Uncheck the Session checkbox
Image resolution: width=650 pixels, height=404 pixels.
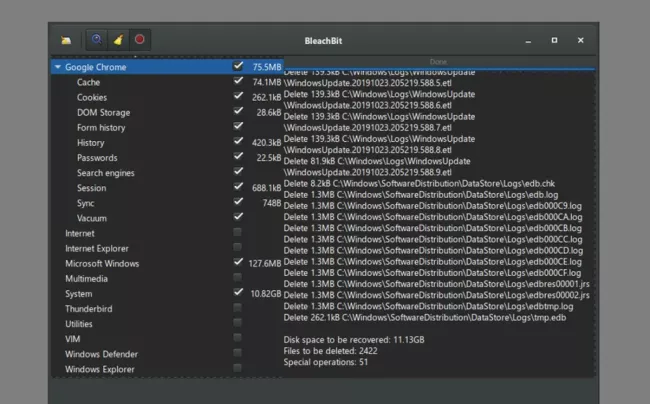pos(238,186)
